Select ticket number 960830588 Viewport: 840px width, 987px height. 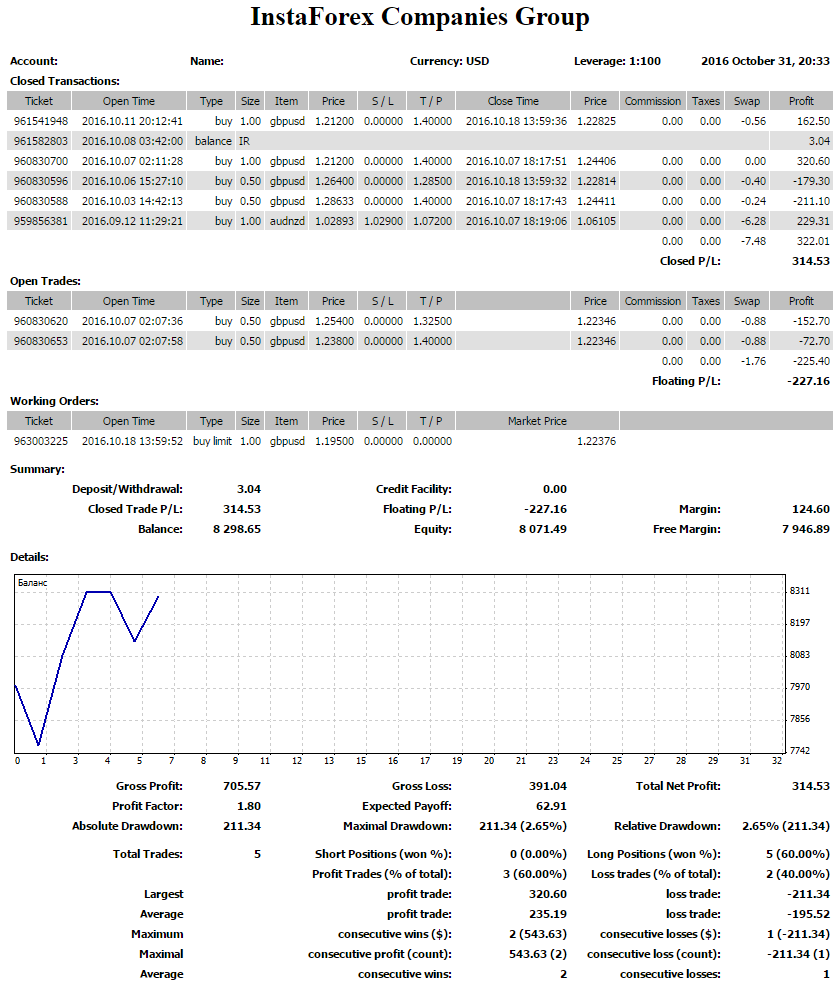coord(40,201)
